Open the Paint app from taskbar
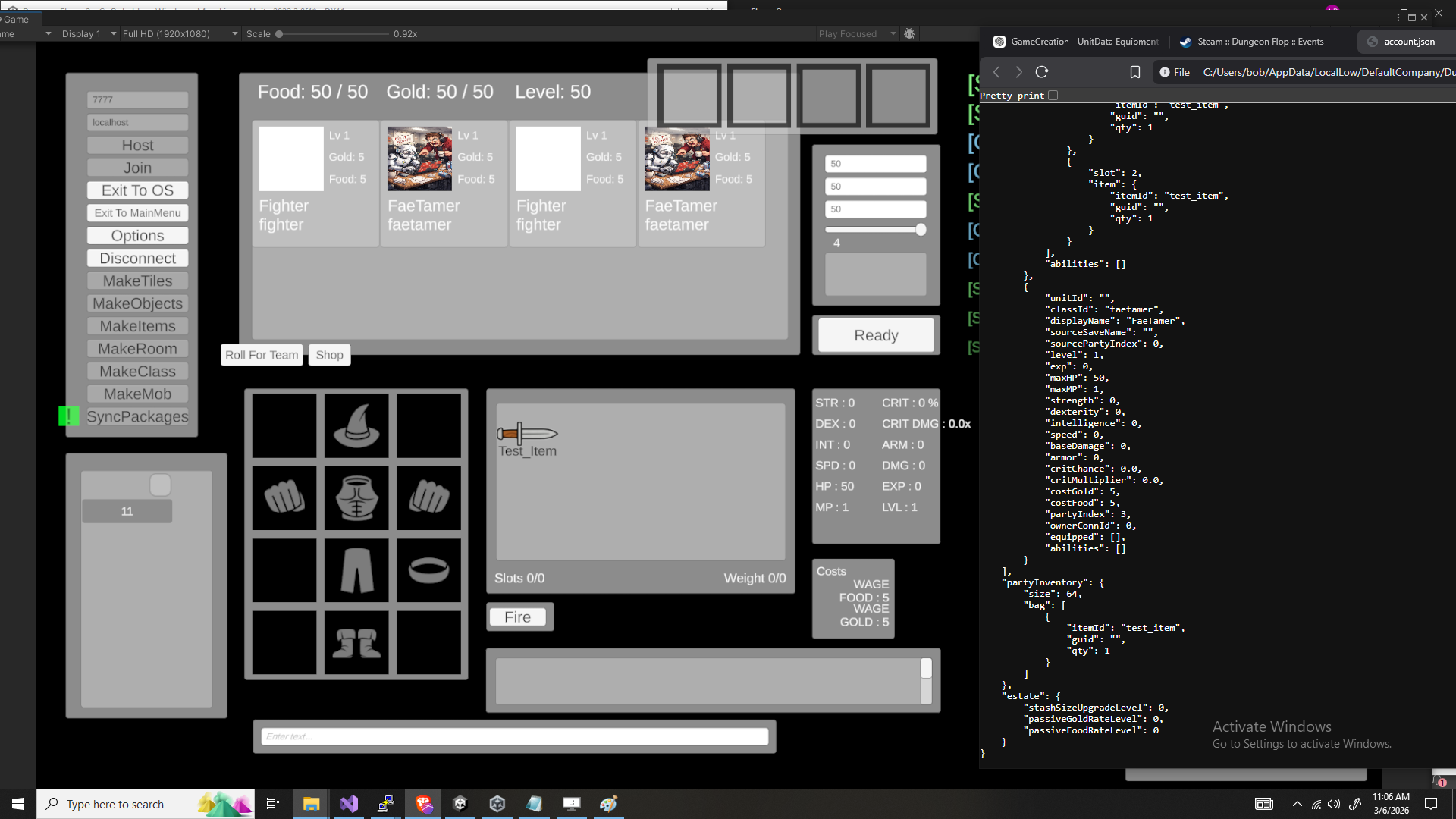 [609, 804]
